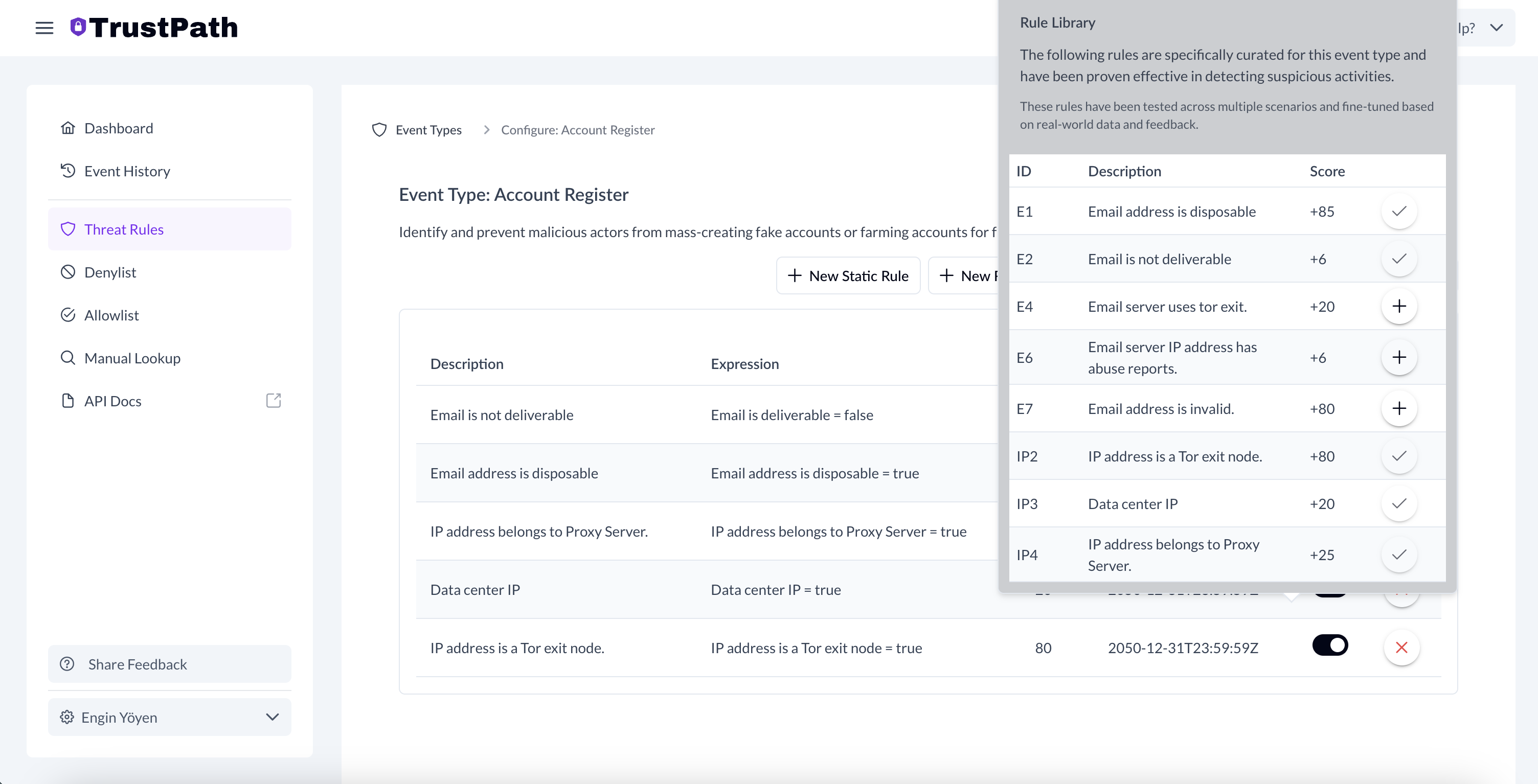Click the New Static Rule button
Screen dimensions: 1538x784
[848, 275]
